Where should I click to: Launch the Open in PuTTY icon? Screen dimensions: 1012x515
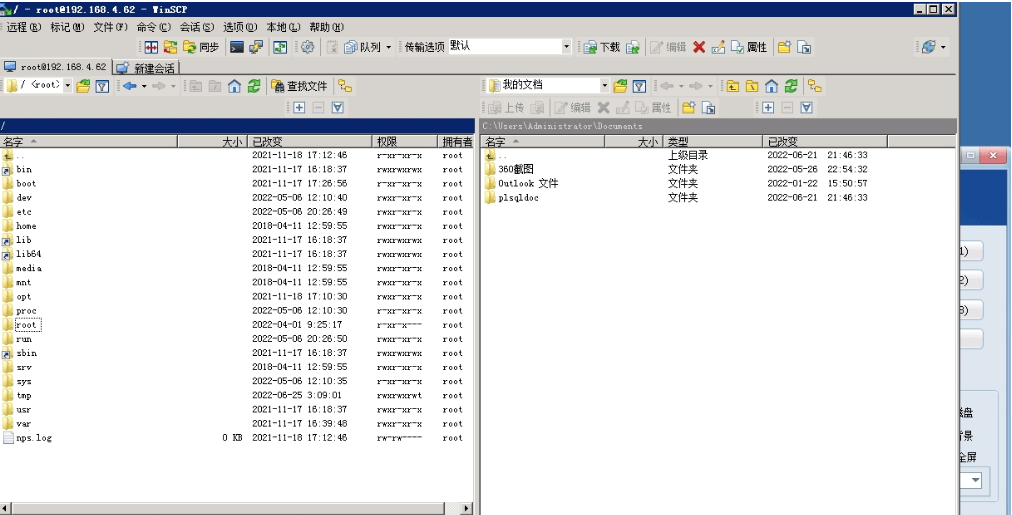(x=256, y=47)
